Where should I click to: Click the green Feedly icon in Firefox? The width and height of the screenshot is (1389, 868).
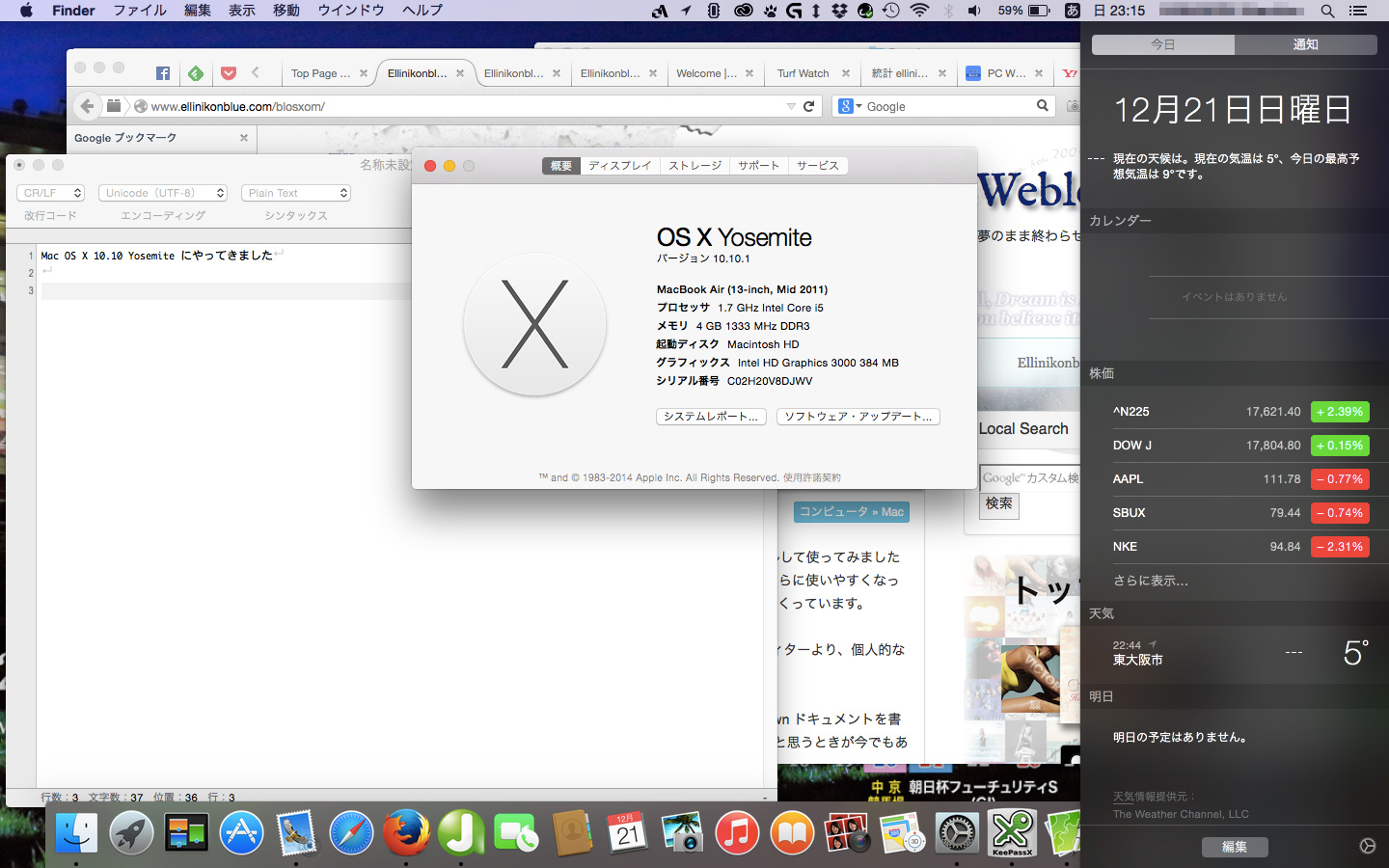pyautogui.click(x=196, y=73)
